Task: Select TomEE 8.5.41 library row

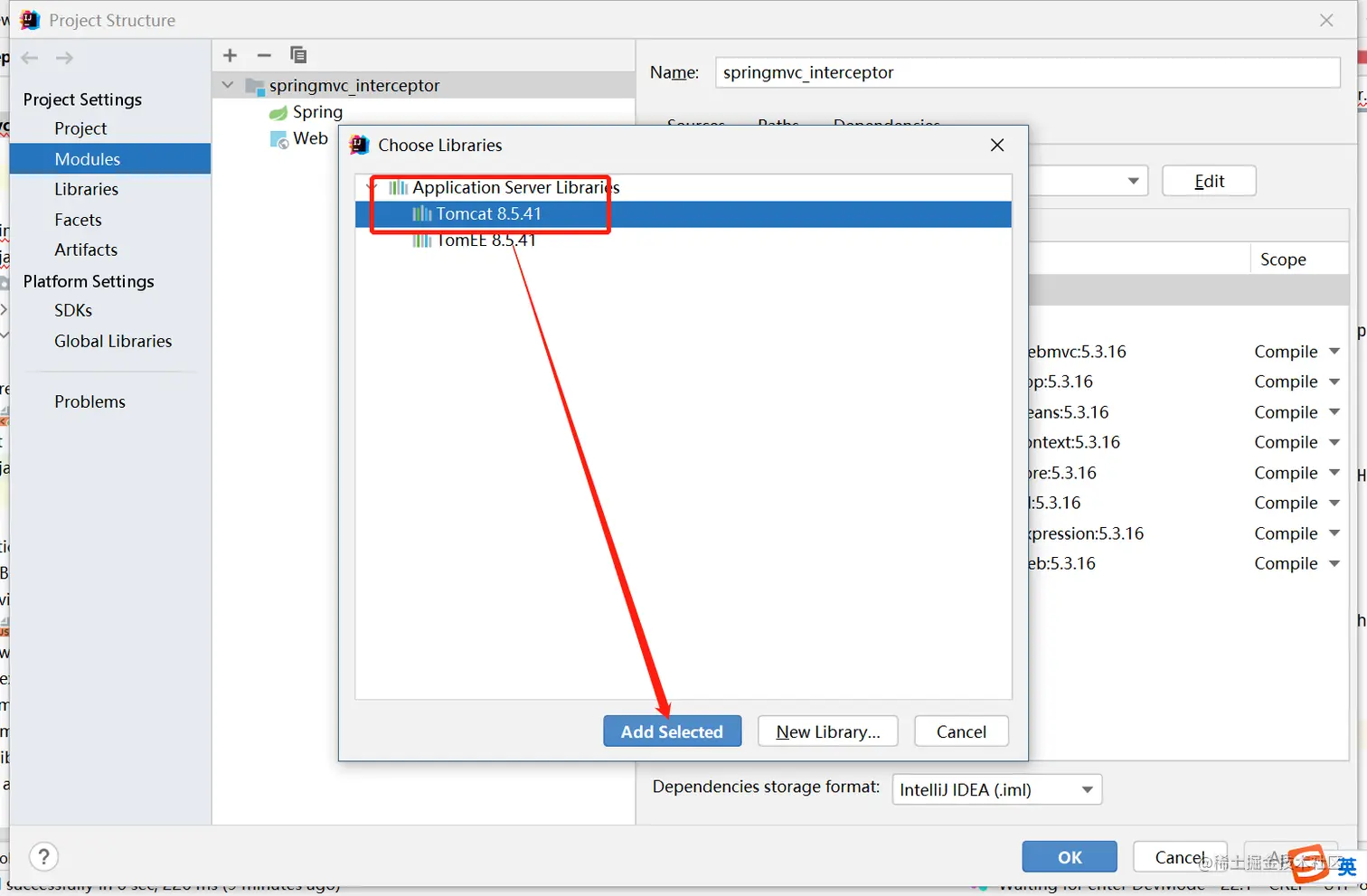Action: click(683, 241)
